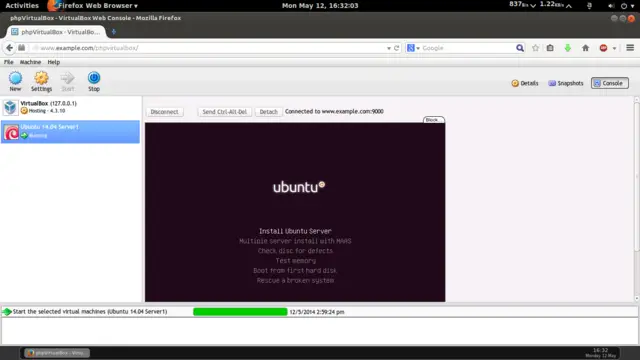Select Install Ubuntu Server in console
Viewport: 640px width, 360px height.
pyautogui.click(x=295, y=231)
